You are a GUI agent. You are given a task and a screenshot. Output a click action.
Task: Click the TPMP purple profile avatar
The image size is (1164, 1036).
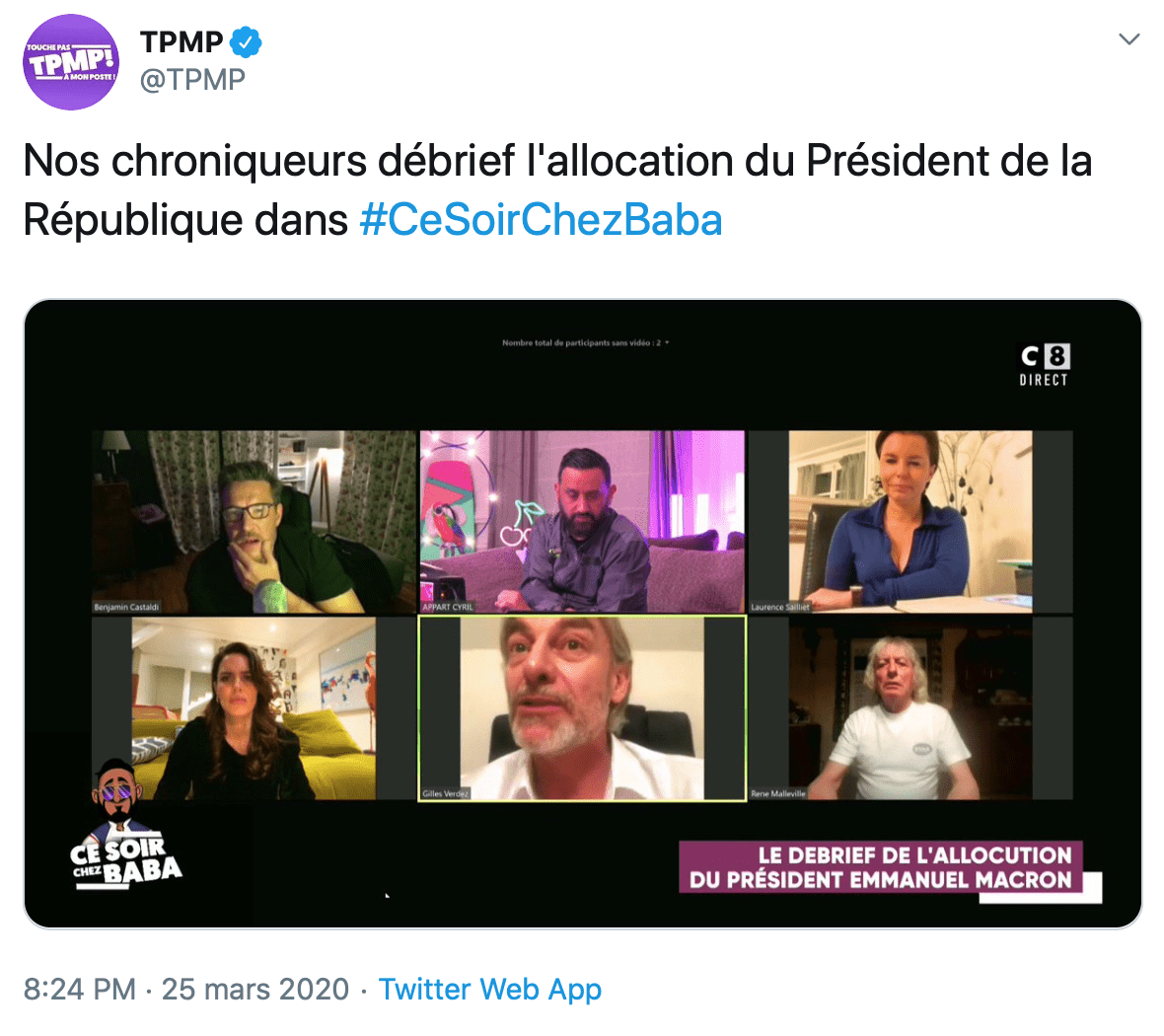coord(70,61)
